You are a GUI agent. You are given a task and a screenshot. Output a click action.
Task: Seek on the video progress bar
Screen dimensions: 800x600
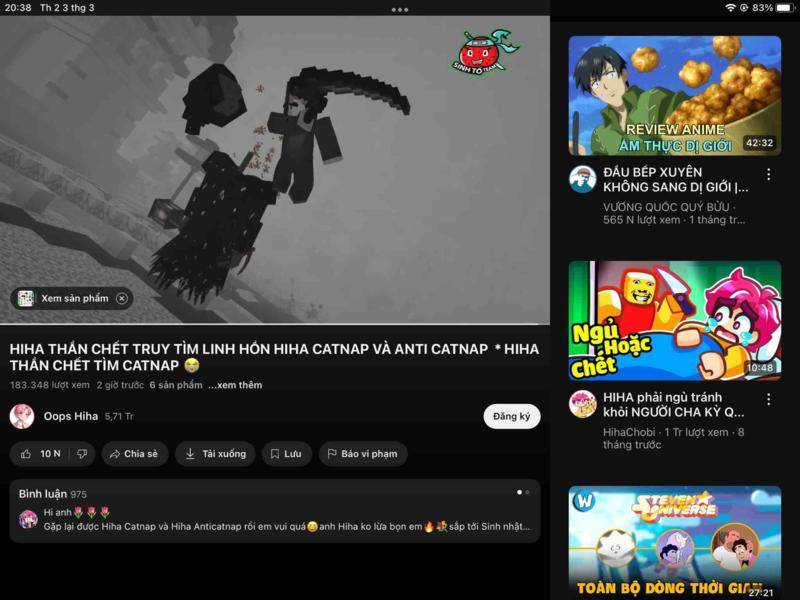tap(275, 324)
